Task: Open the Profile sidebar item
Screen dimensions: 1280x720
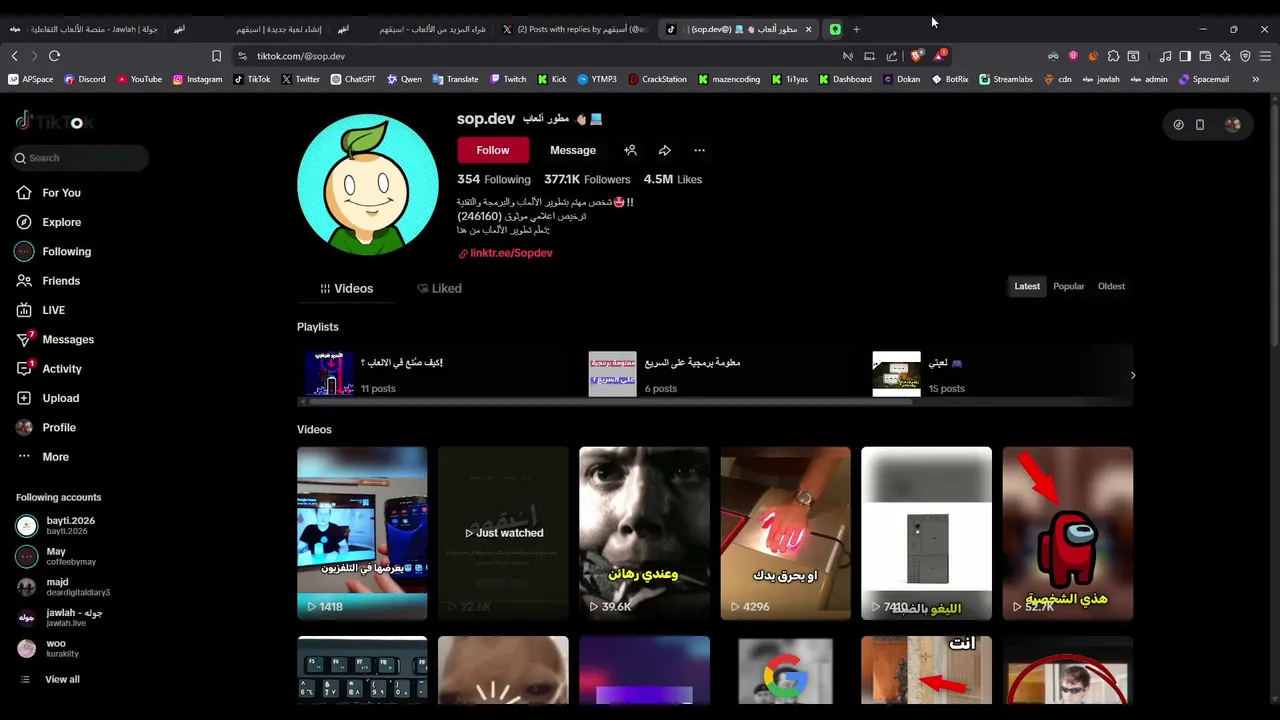Action: coord(46,427)
